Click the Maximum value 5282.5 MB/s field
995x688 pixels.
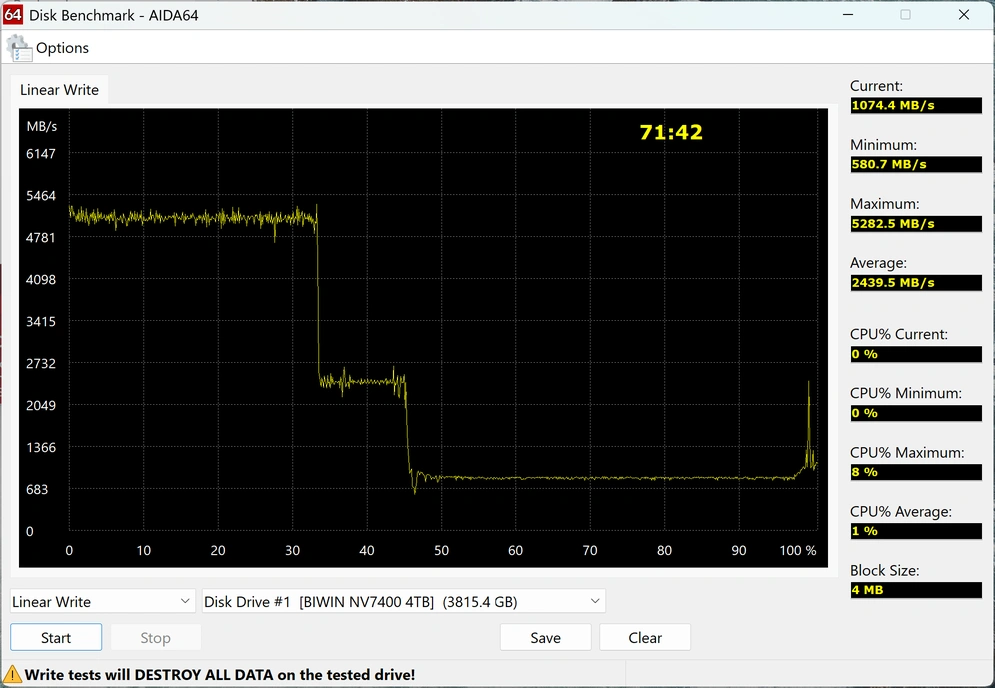tap(915, 224)
